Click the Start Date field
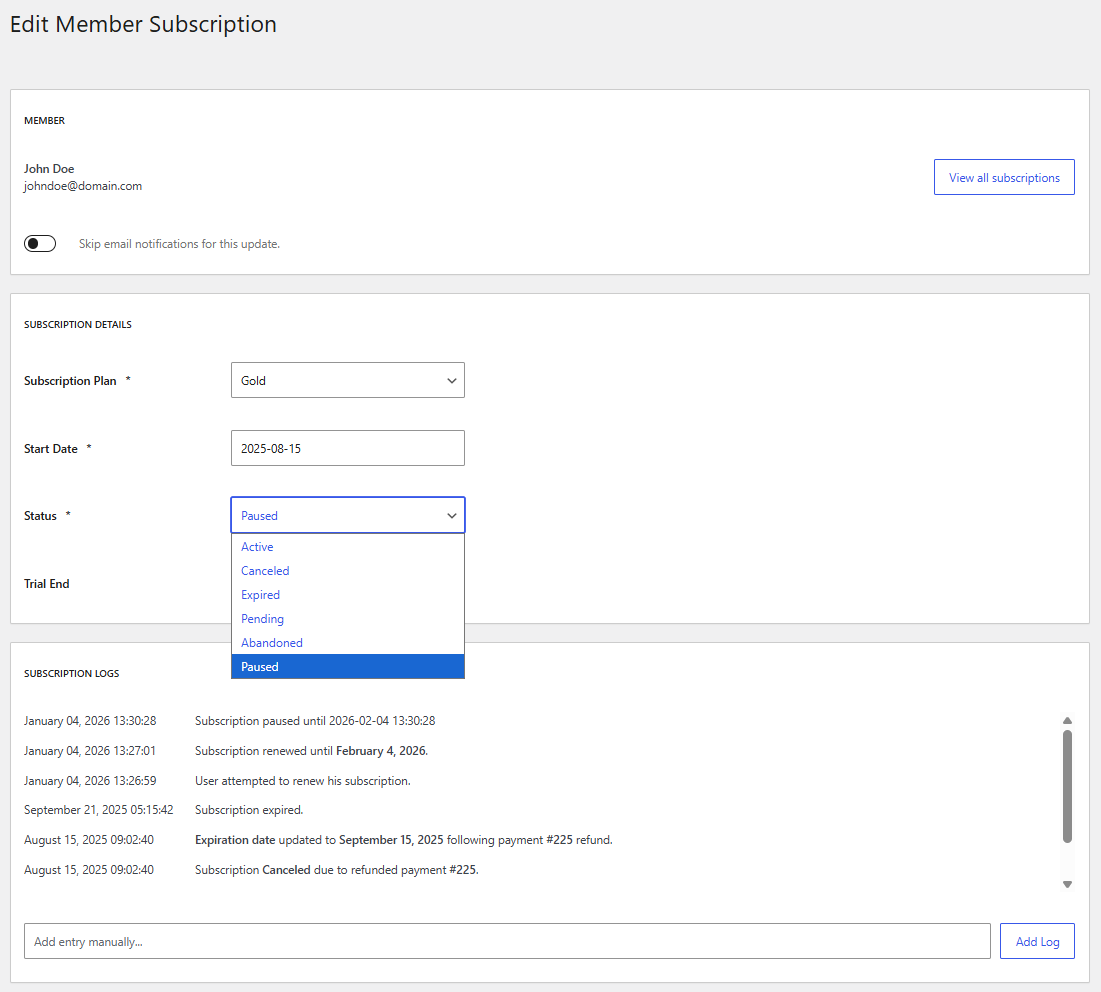 pyautogui.click(x=347, y=447)
